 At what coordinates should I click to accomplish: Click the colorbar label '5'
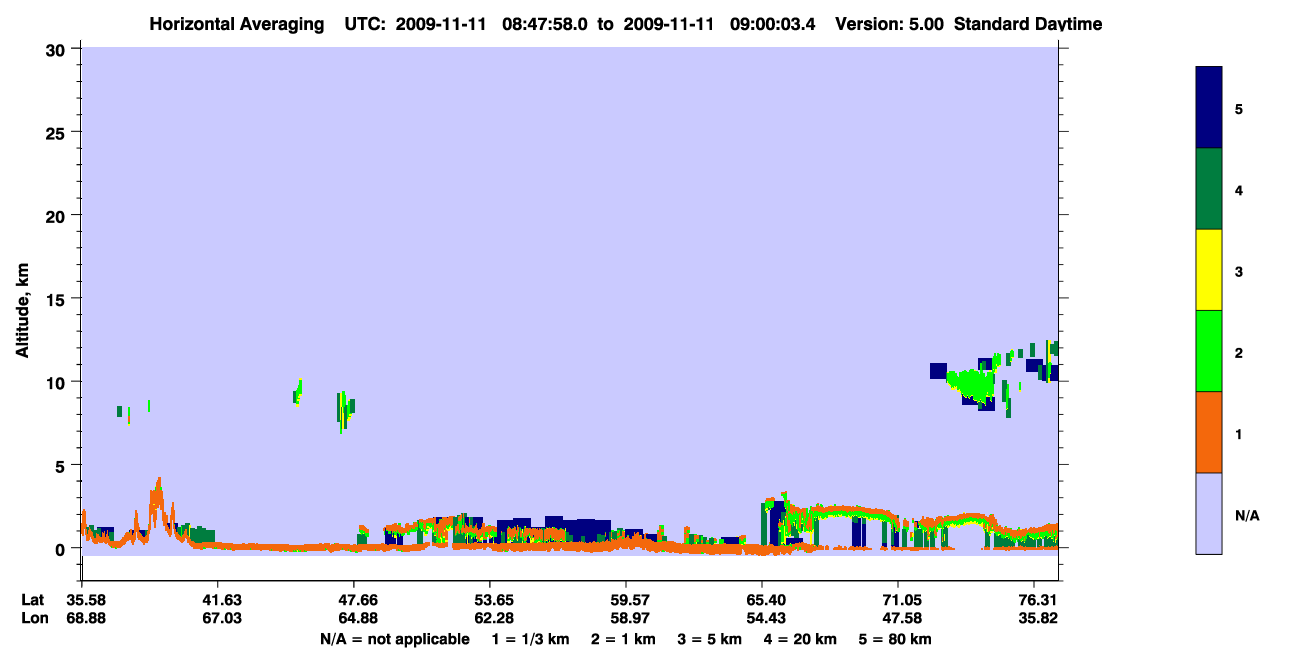pyautogui.click(x=1239, y=109)
